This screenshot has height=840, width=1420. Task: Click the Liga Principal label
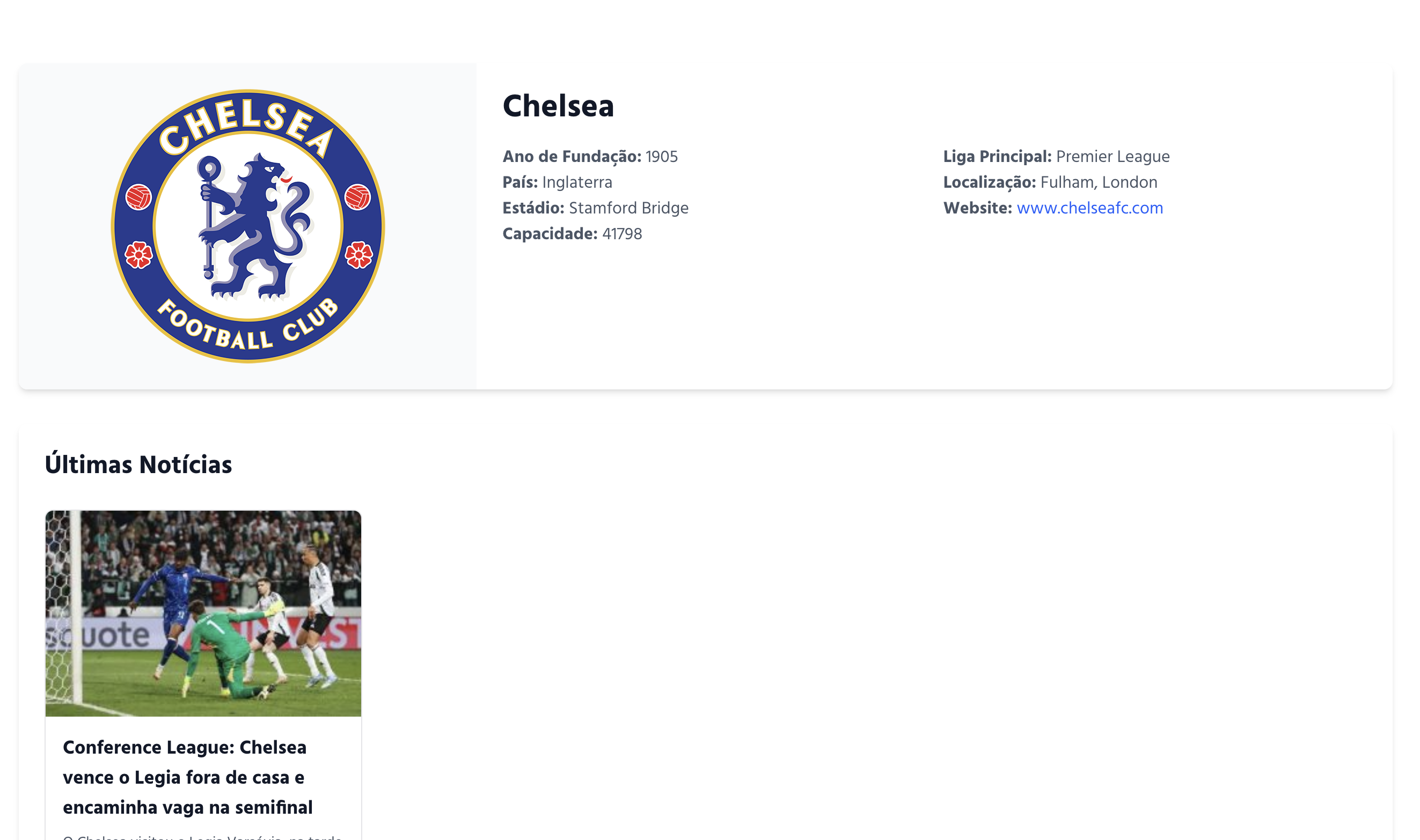997,156
